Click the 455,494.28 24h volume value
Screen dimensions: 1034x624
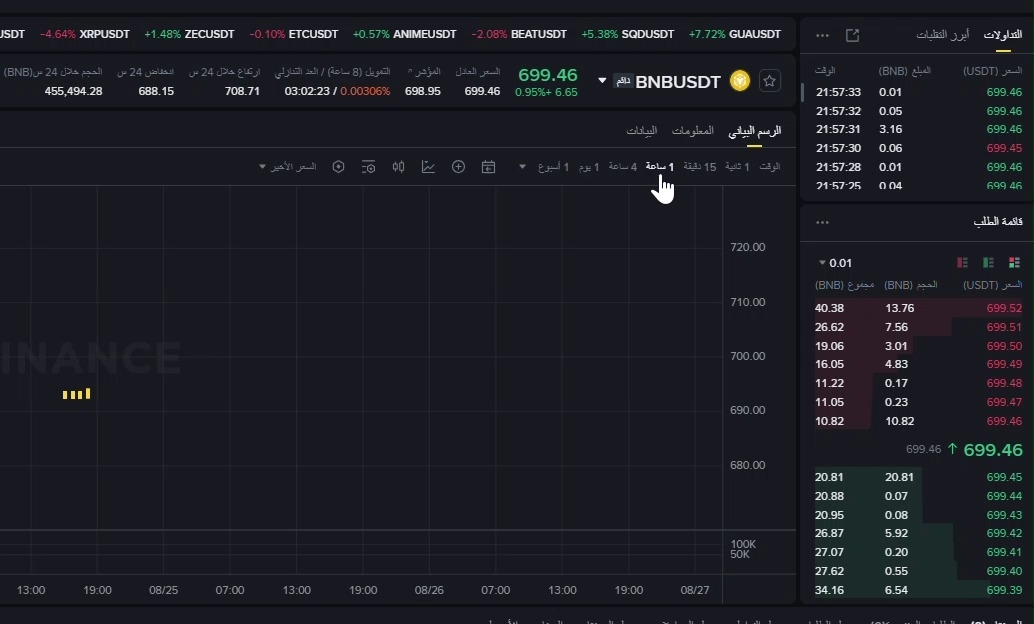tap(73, 91)
